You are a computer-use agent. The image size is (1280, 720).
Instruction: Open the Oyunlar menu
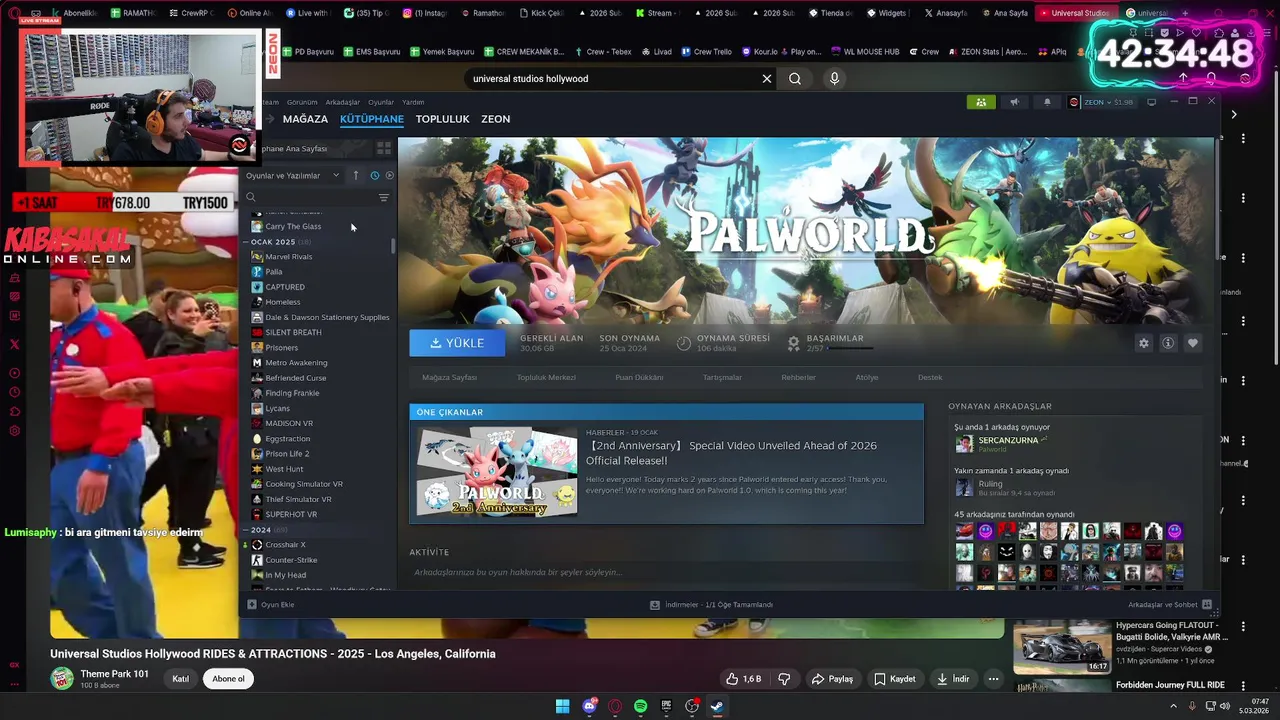381,102
